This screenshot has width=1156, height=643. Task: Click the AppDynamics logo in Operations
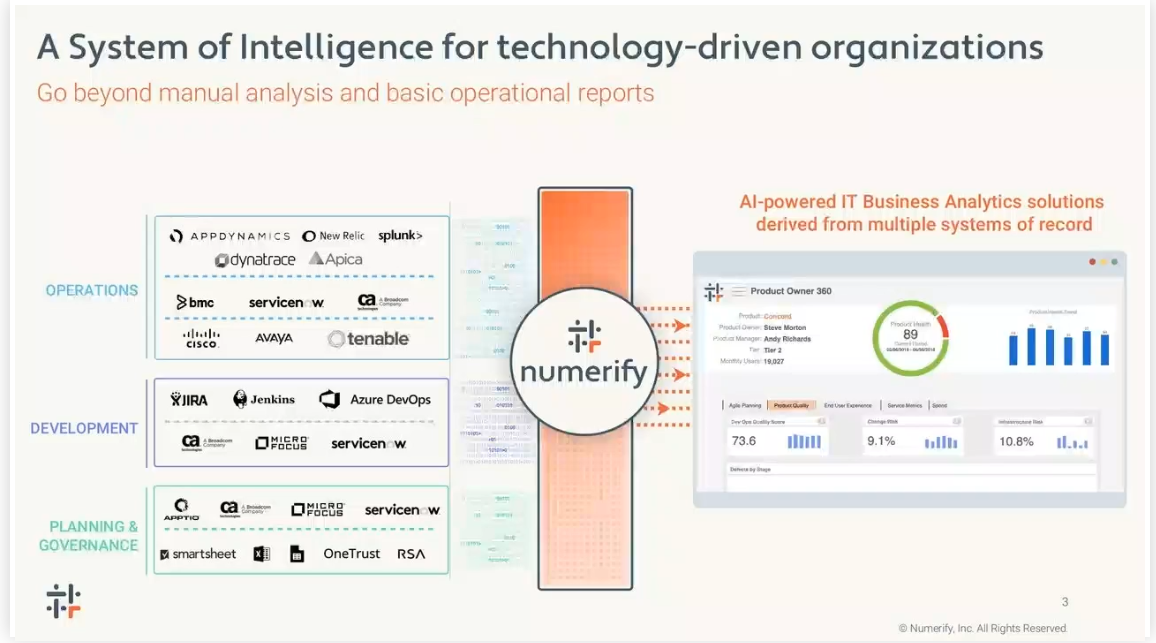tap(229, 236)
